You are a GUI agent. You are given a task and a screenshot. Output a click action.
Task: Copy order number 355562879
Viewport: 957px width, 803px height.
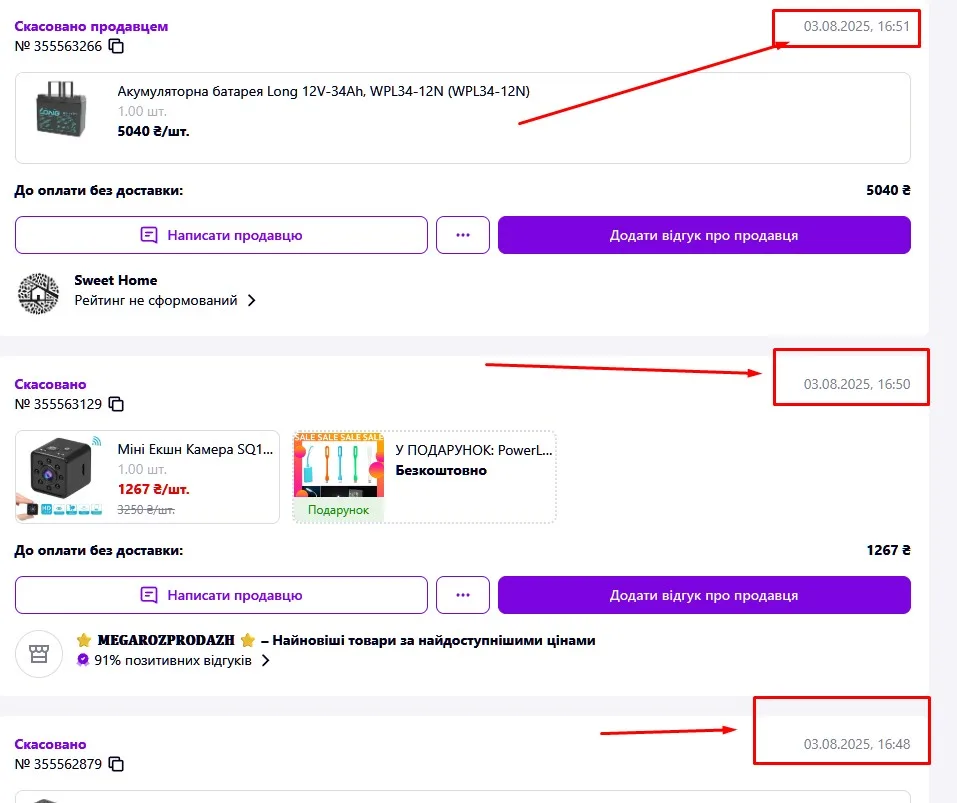[117, 764]
